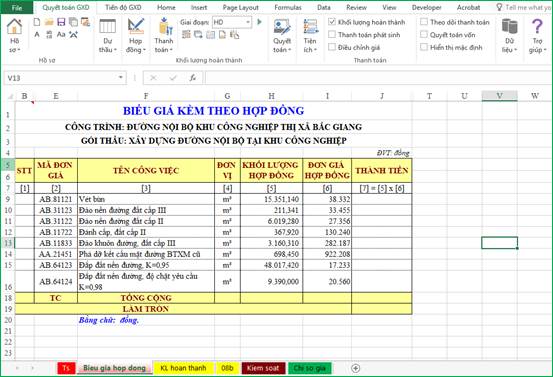Uncheck Khối lượng hoàn thành checkbox
553x377 pixels.
[332, 22]
